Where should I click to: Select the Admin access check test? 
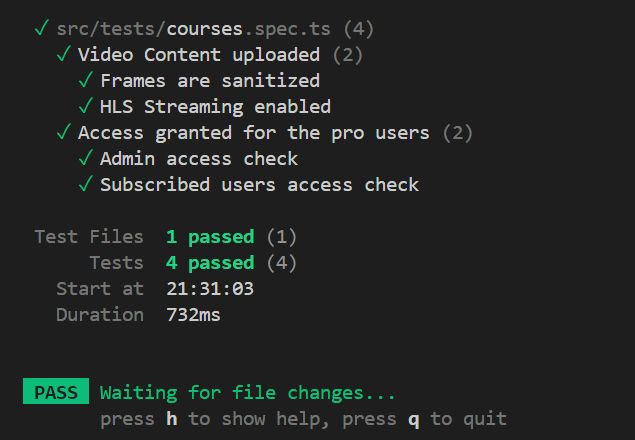coord(199,158)
